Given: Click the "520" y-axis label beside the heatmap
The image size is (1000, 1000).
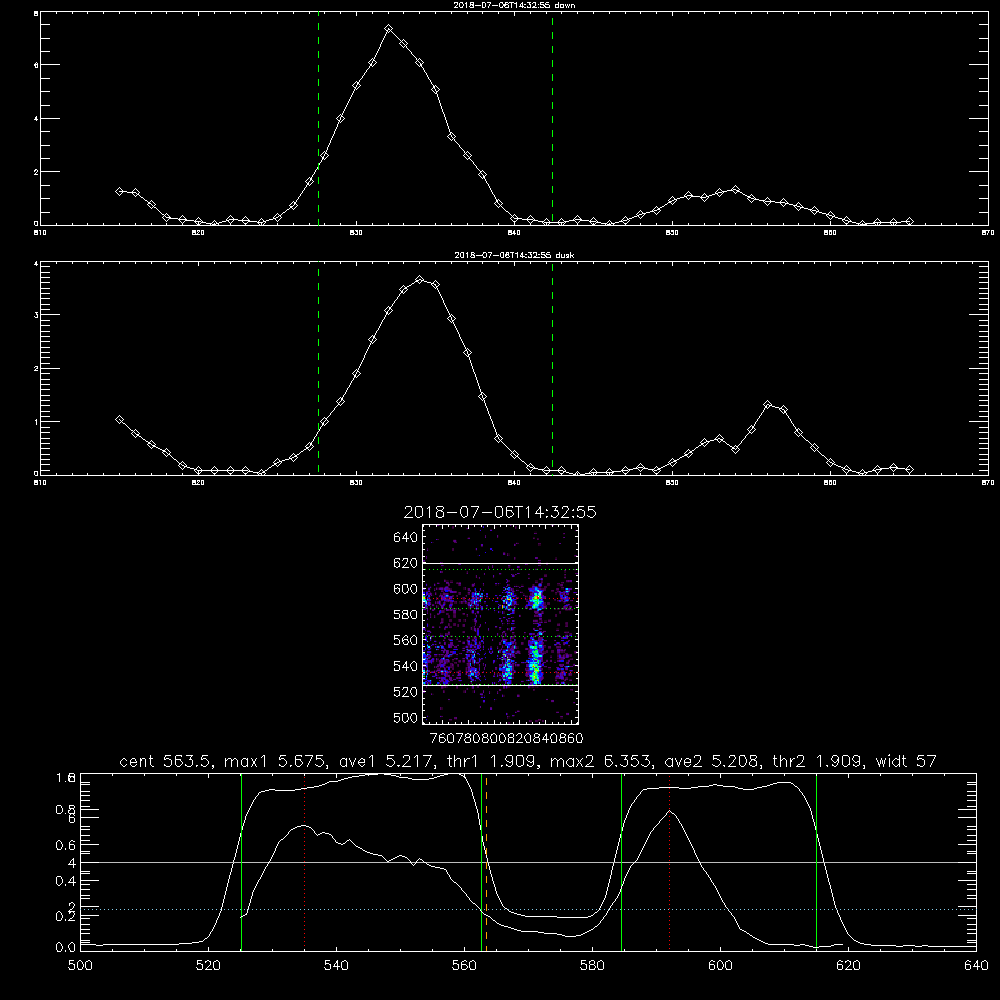Looking at the screenshot, I should pyautogui.click(x=406, y=692).
